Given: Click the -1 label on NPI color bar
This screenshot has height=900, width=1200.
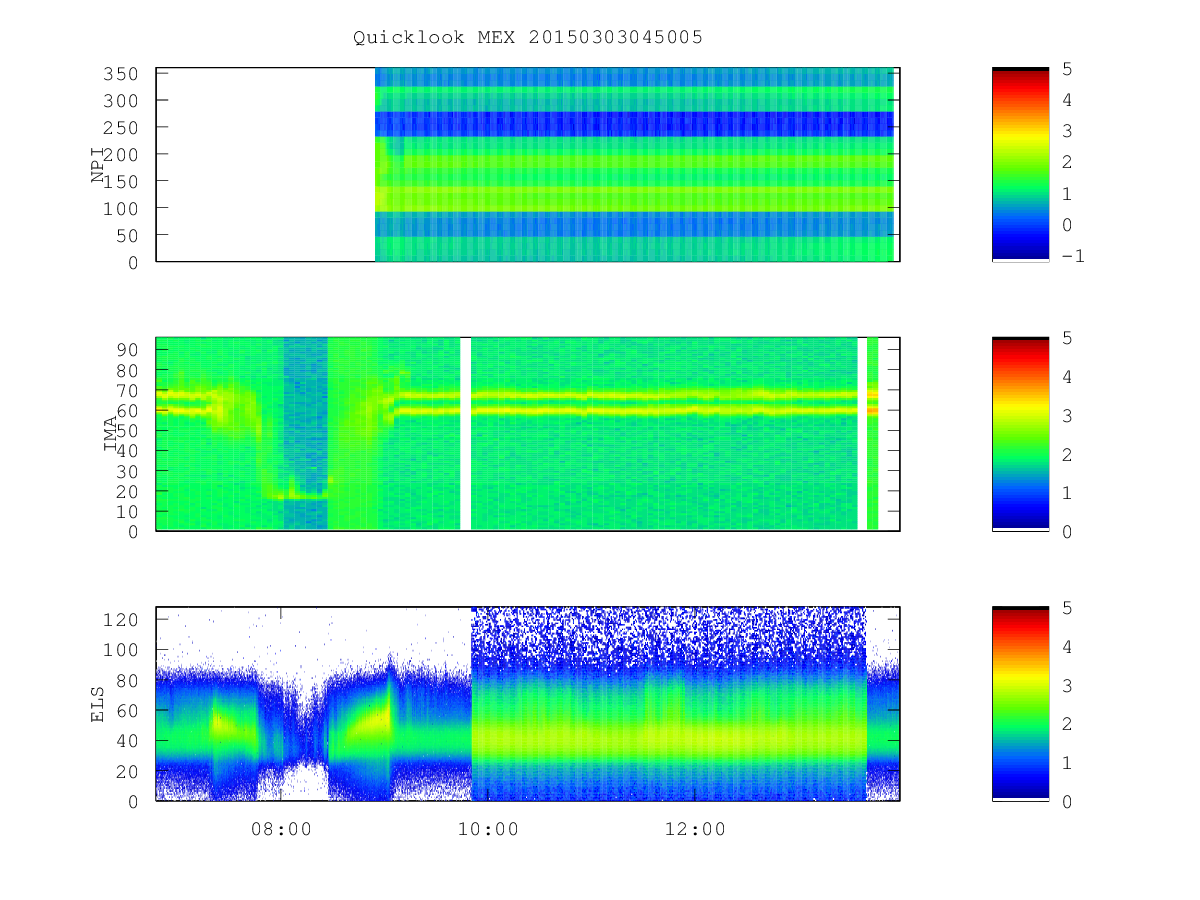Looking at the screenshot, I should coord(1073,256).
